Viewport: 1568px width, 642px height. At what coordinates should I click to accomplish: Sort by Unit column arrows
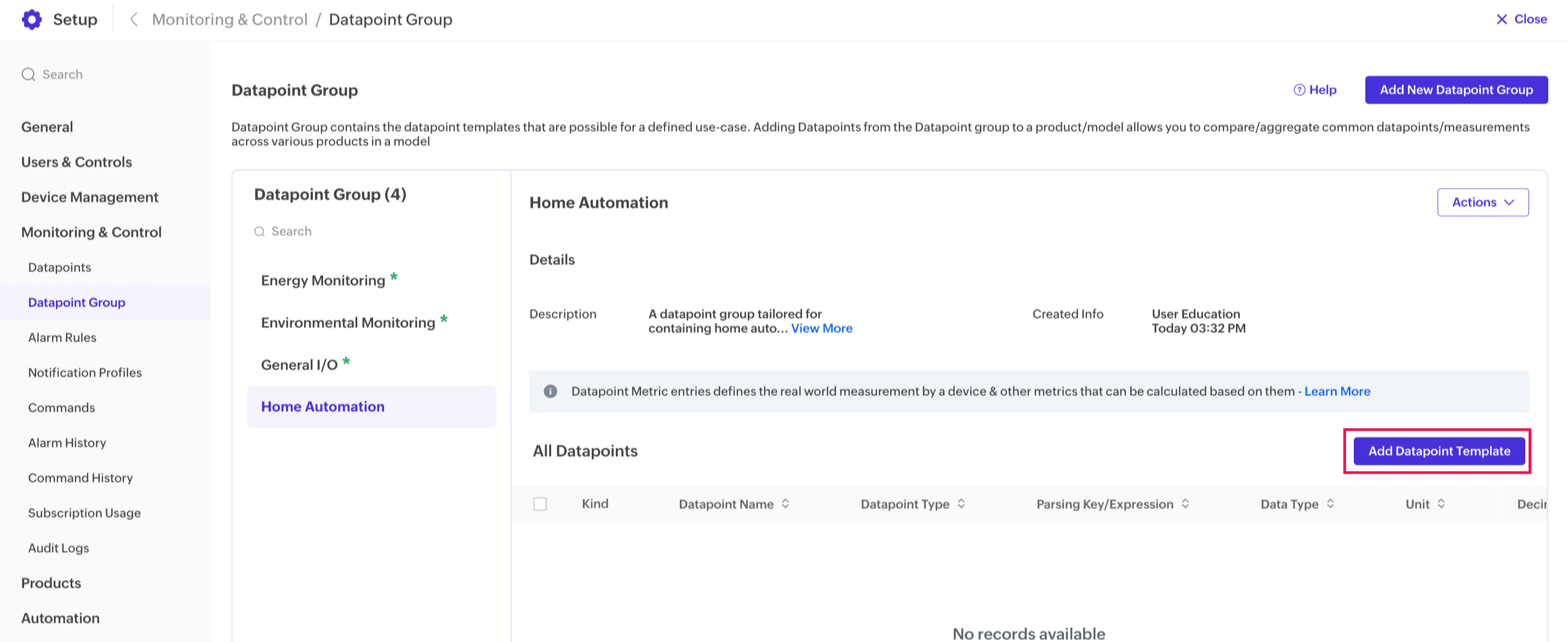[x=1441, y=504]
